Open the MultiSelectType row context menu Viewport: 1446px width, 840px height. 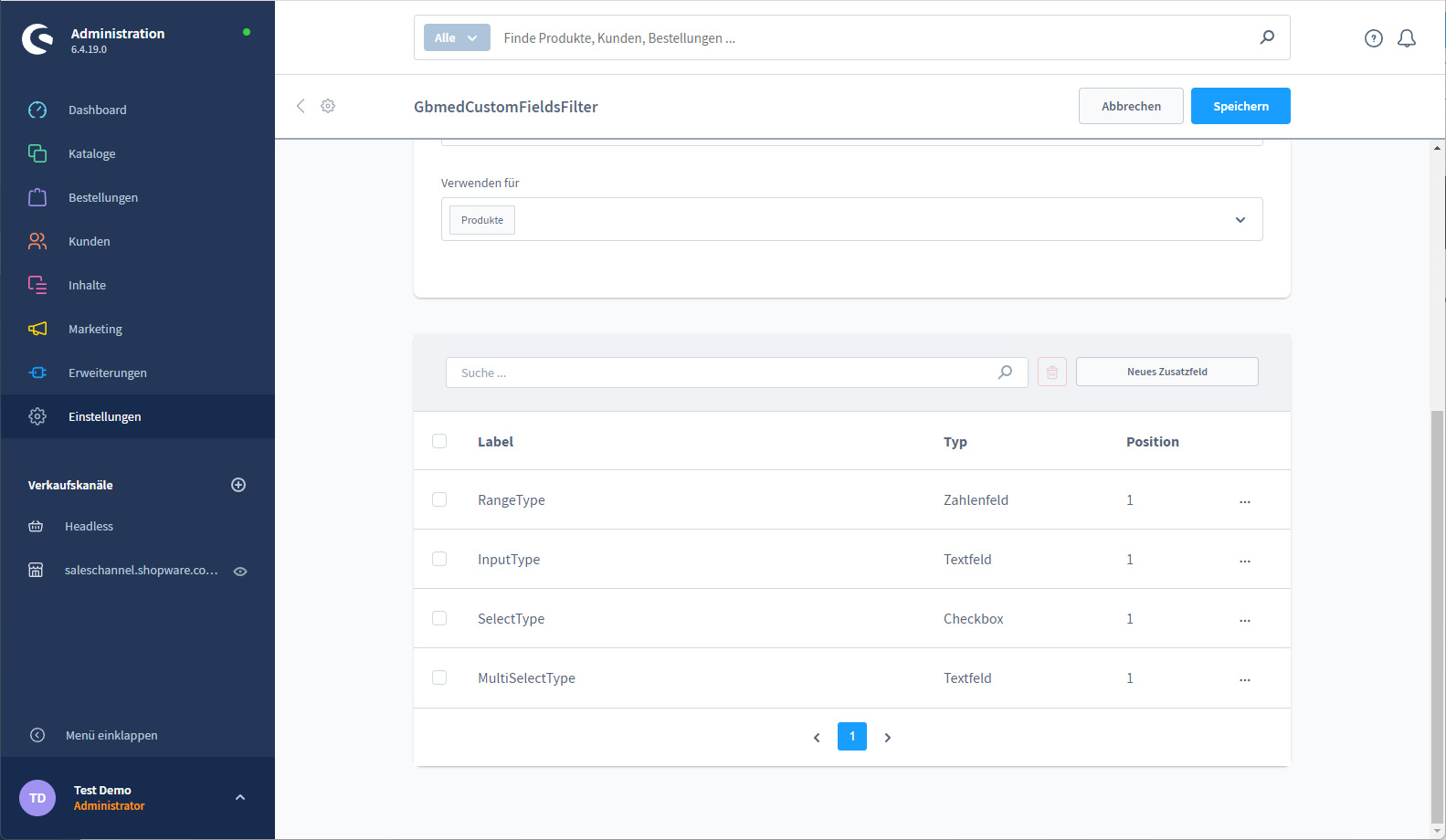coord(1245,679)
